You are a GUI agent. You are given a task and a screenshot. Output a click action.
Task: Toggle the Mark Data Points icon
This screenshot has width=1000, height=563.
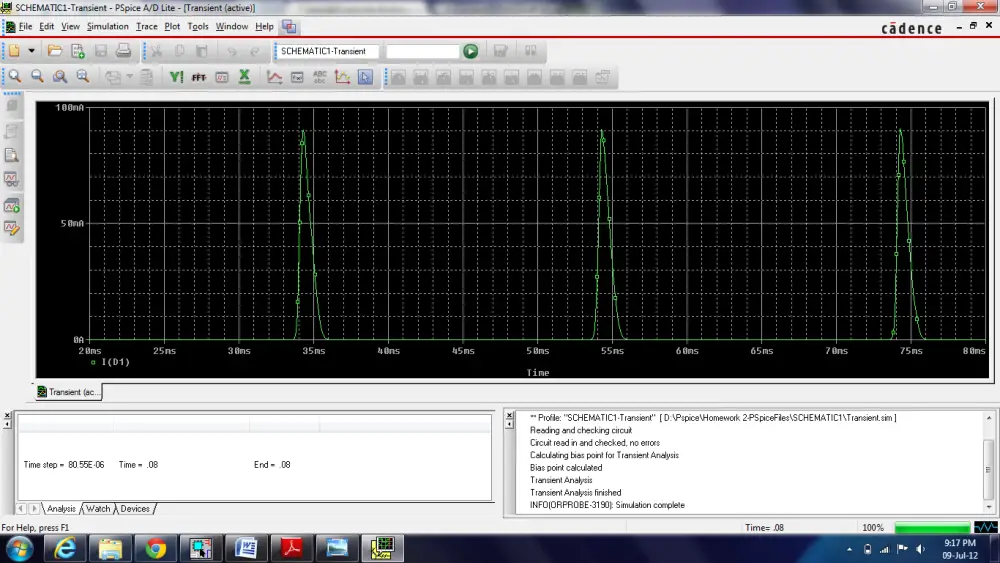[x=342, y=77]
